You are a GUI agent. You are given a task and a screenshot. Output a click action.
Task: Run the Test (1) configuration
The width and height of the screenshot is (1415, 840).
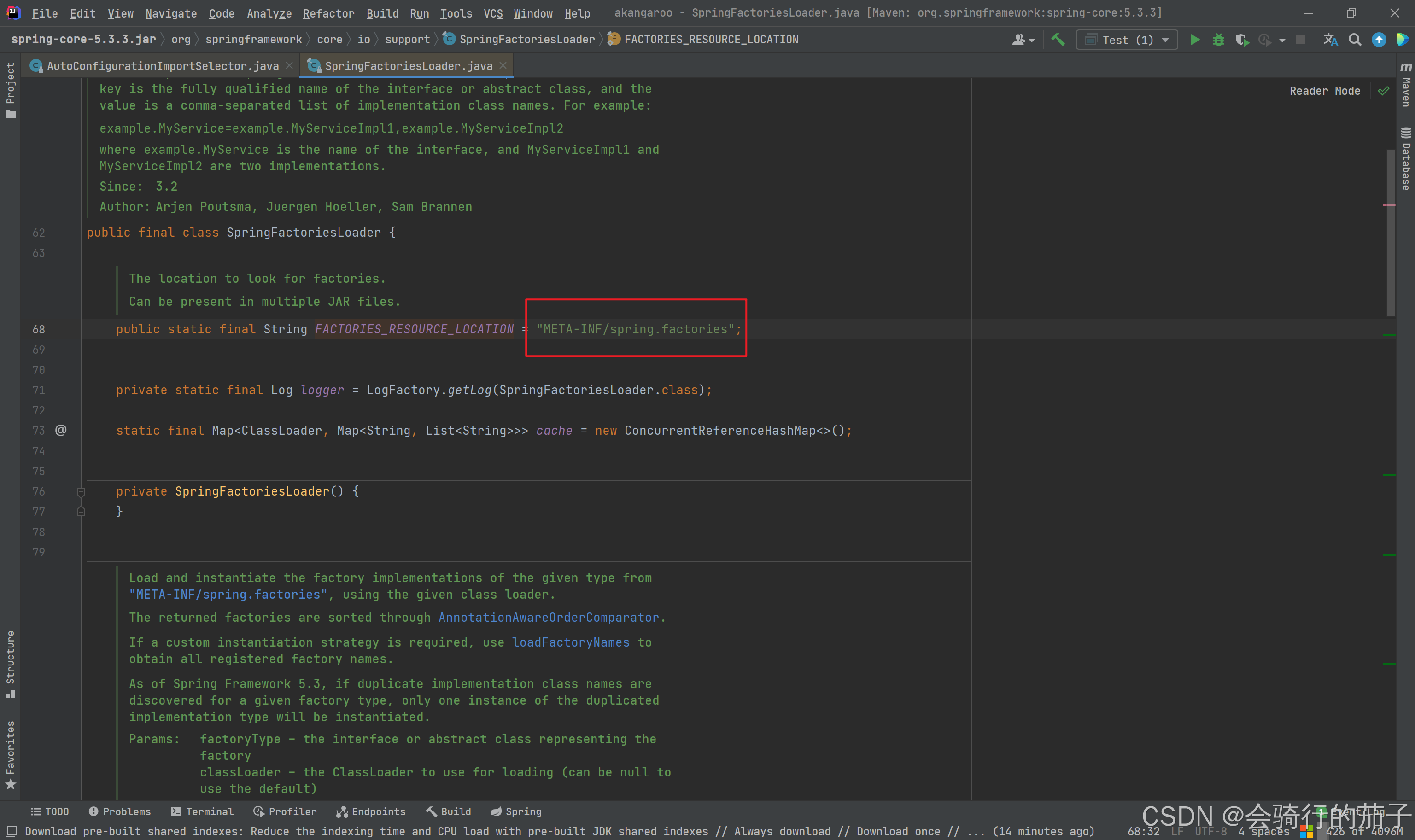pyautogui.click(x=1194, y=40)
